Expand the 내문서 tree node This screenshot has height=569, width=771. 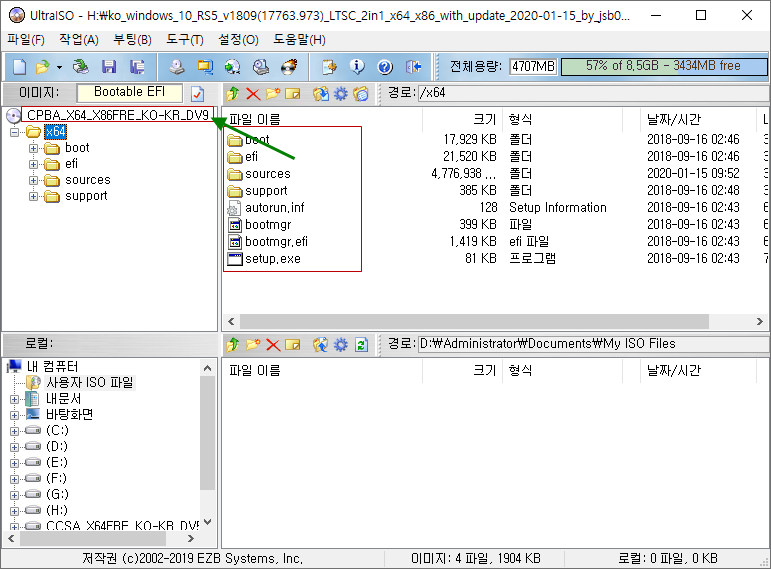(x=14, y=399)
